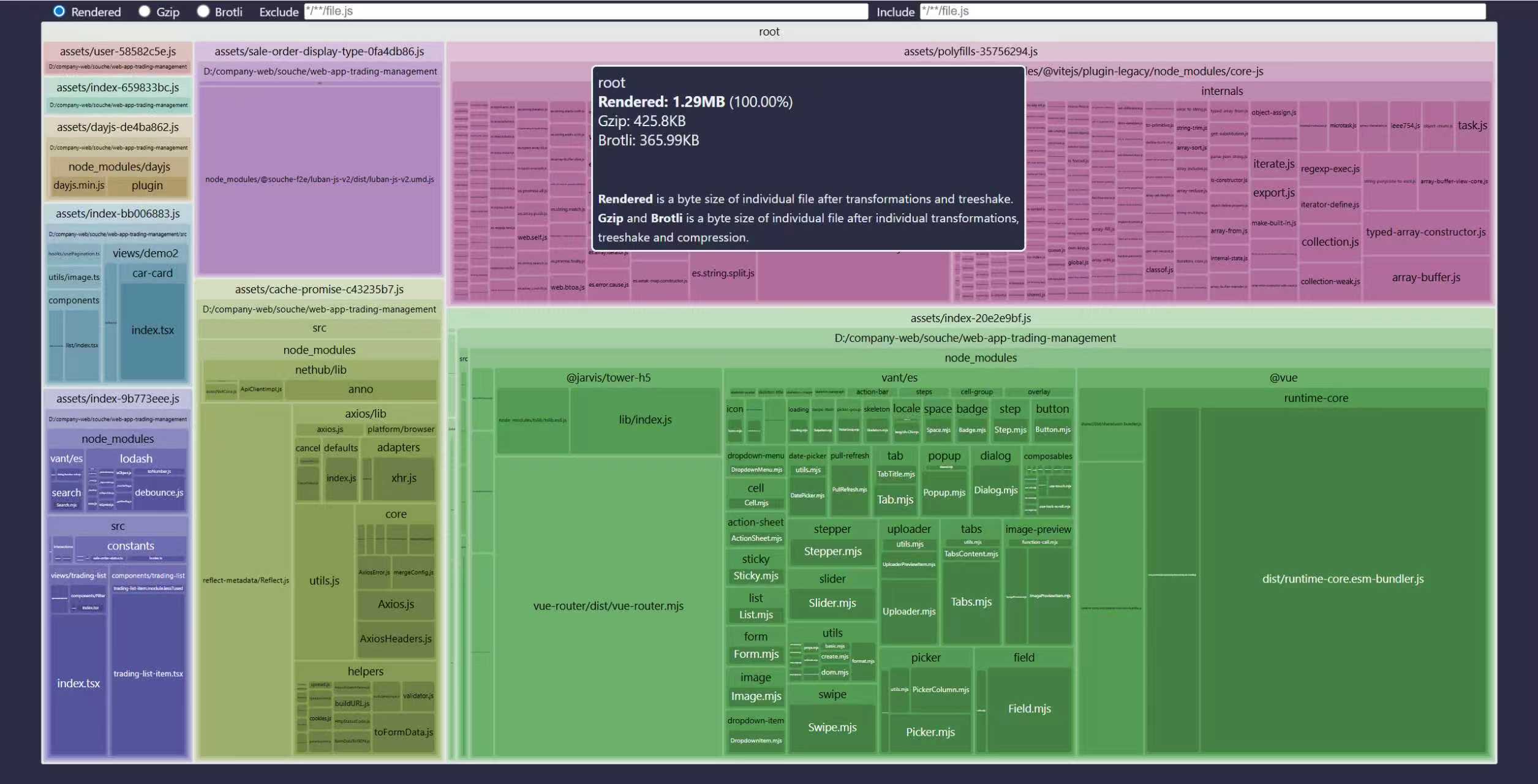1538x784 pixels.
Task: Open assets/polyfills-35756294.js block header
Action: coord(970,51)
